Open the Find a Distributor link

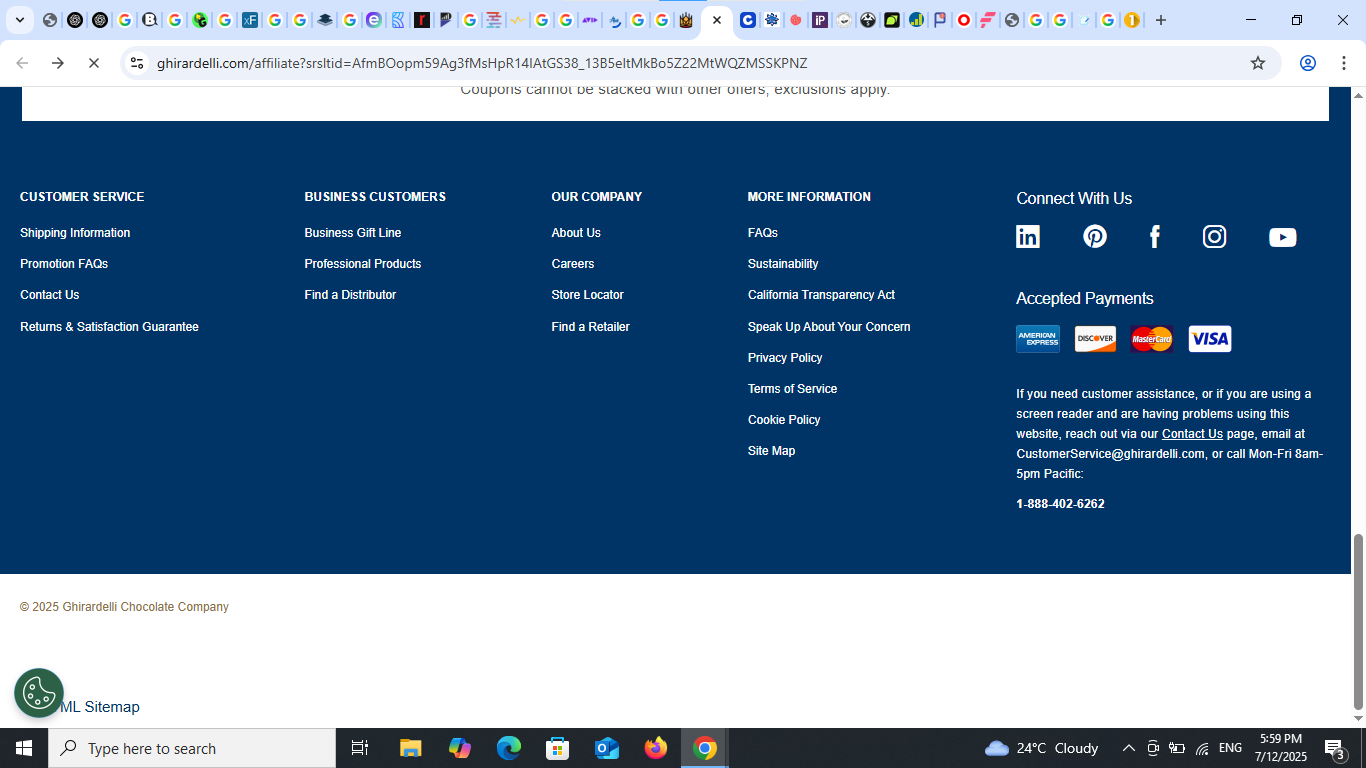pyautogui.click(x=350, y=295)
